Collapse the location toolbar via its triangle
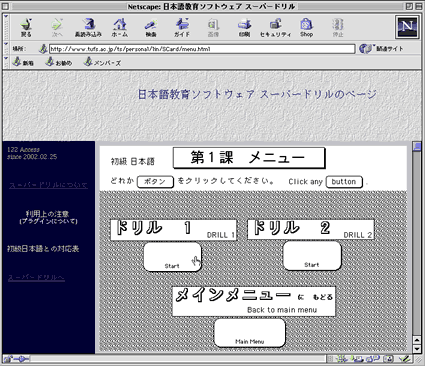This screenshot has width=425, height=366. pyautogui.click(x=6, y=44)
